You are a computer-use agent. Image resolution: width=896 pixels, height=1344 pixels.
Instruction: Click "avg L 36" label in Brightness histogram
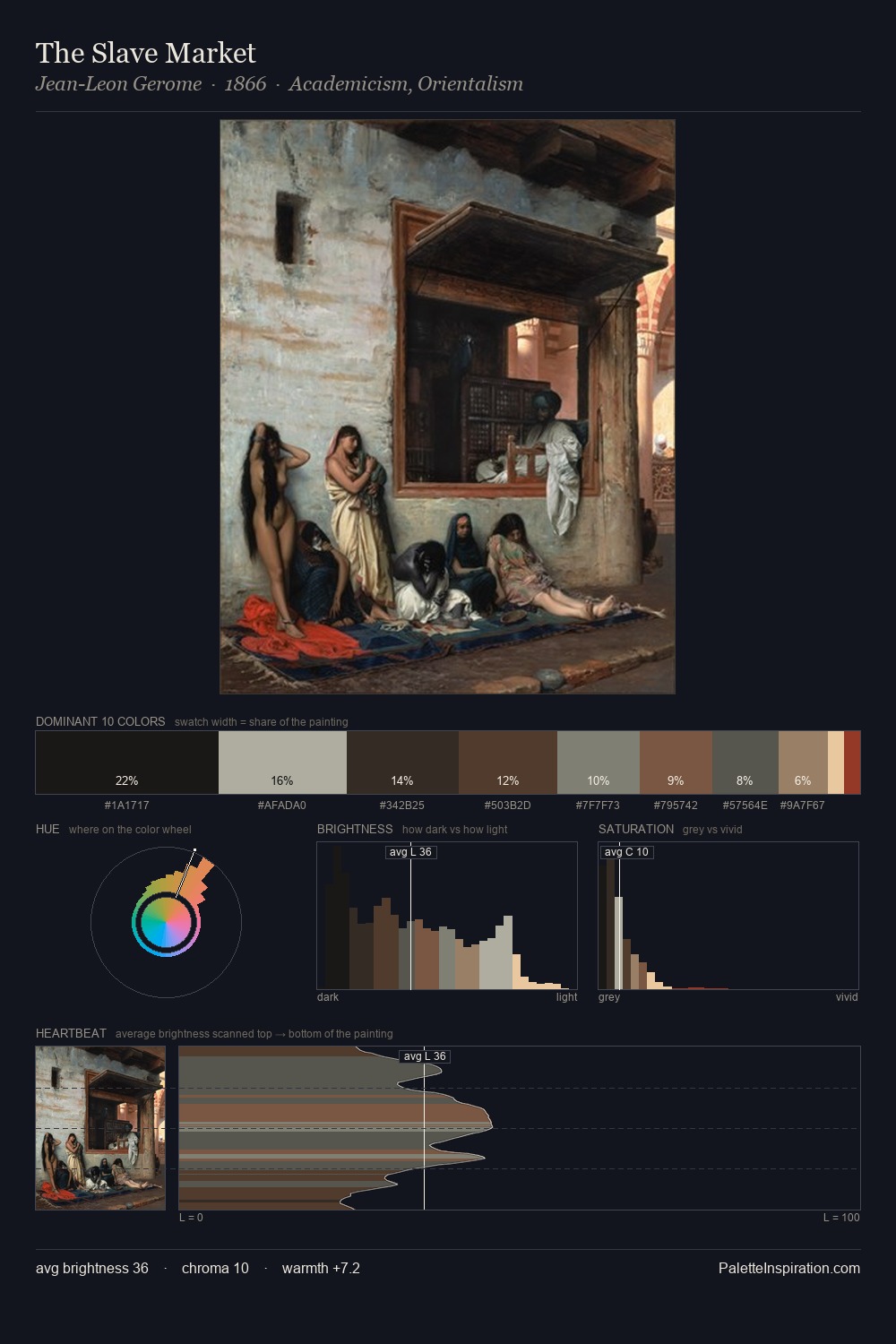coord(411,852)
